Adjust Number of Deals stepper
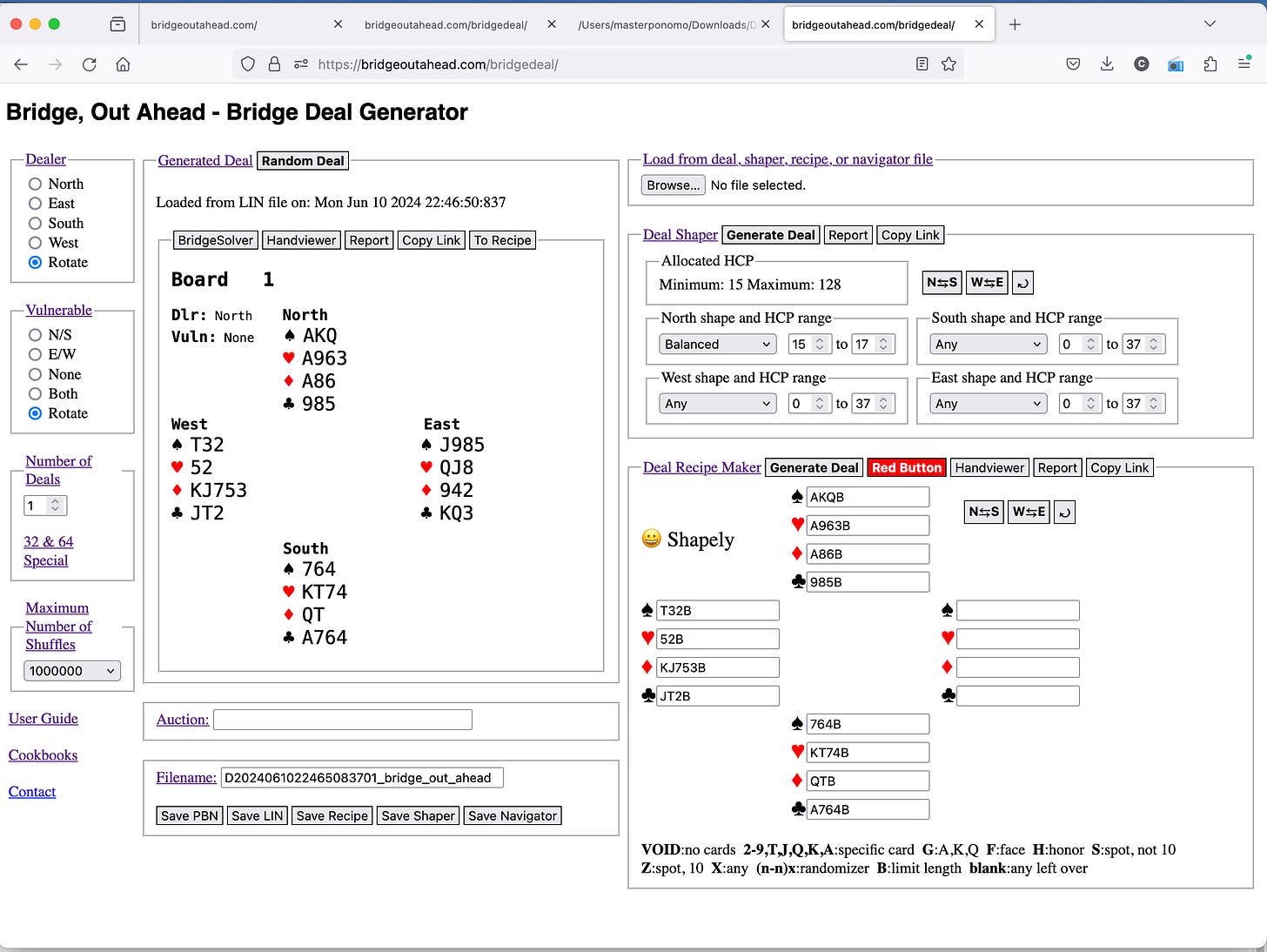 pos(55,506)
